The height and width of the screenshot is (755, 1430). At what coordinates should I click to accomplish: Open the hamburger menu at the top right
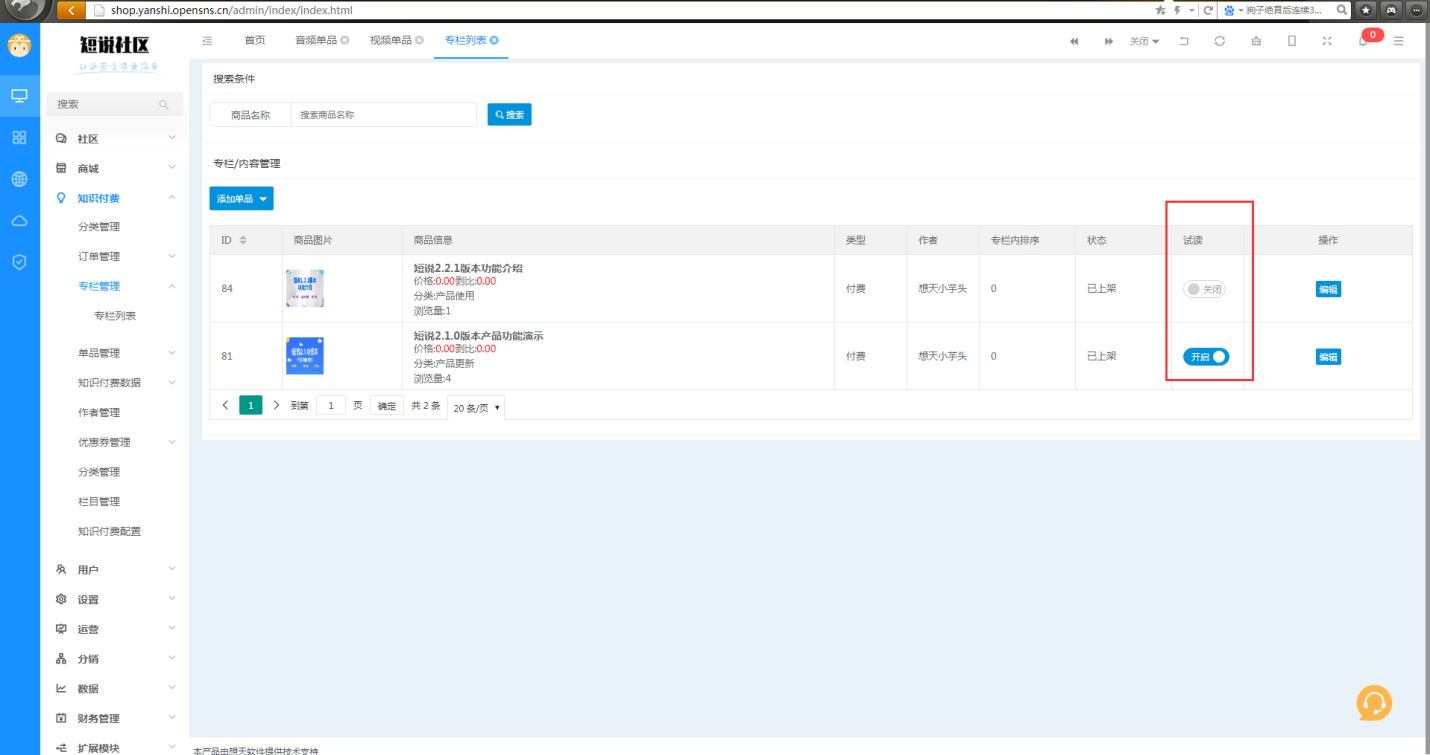click(1398, 41)
